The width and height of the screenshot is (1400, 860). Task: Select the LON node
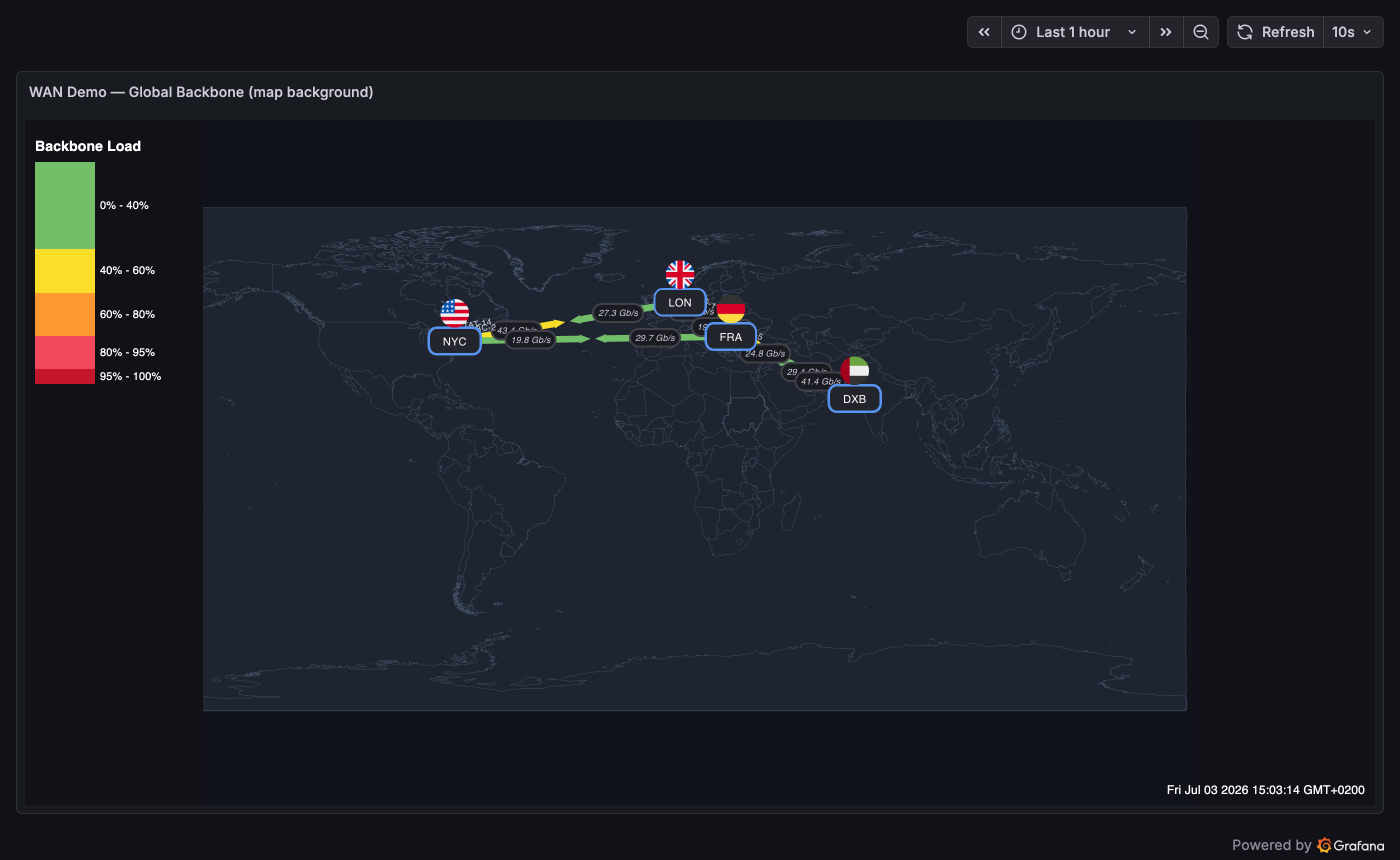(x=680, y=302)
